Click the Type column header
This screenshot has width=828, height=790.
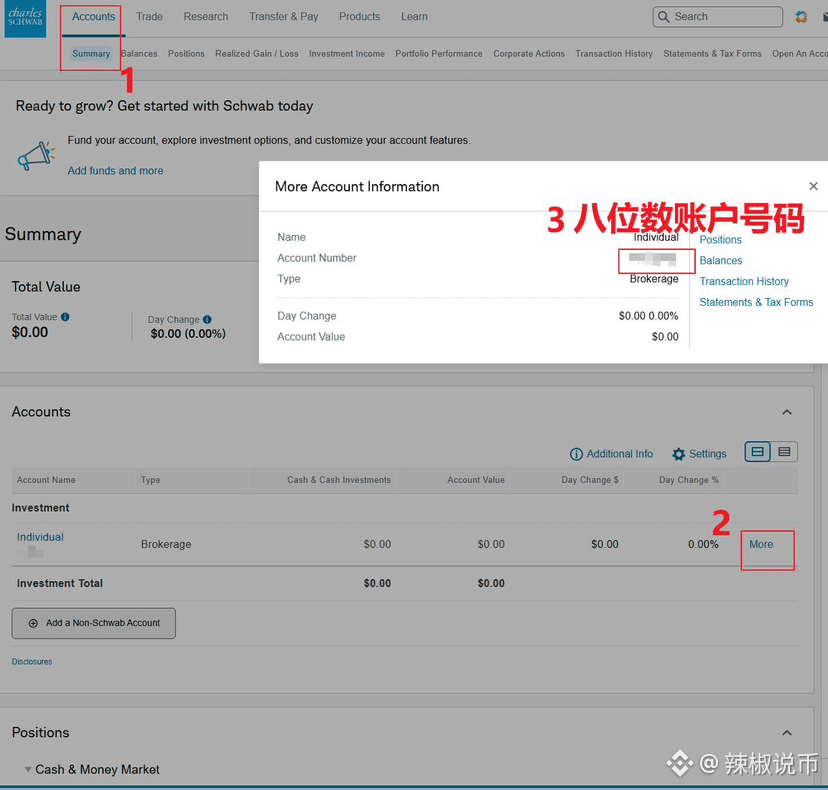click(150, 480)
